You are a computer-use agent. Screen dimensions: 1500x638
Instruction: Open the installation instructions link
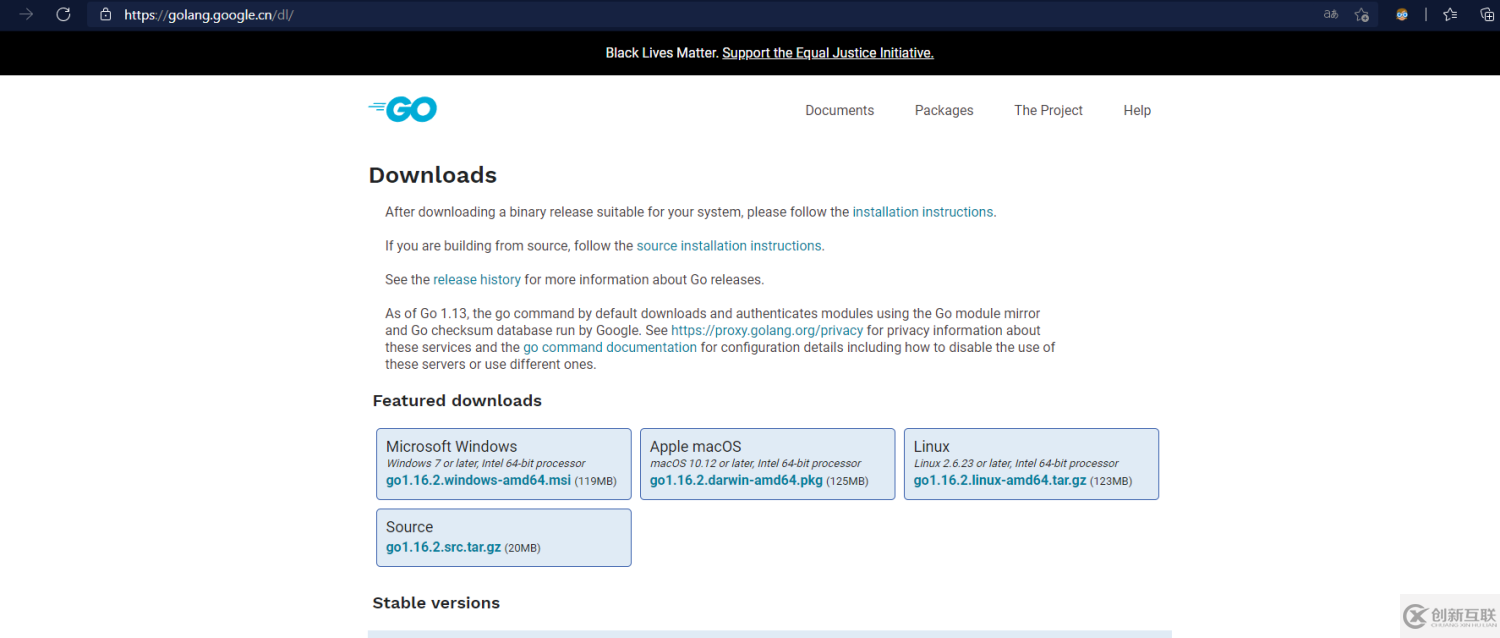point(923,212)
